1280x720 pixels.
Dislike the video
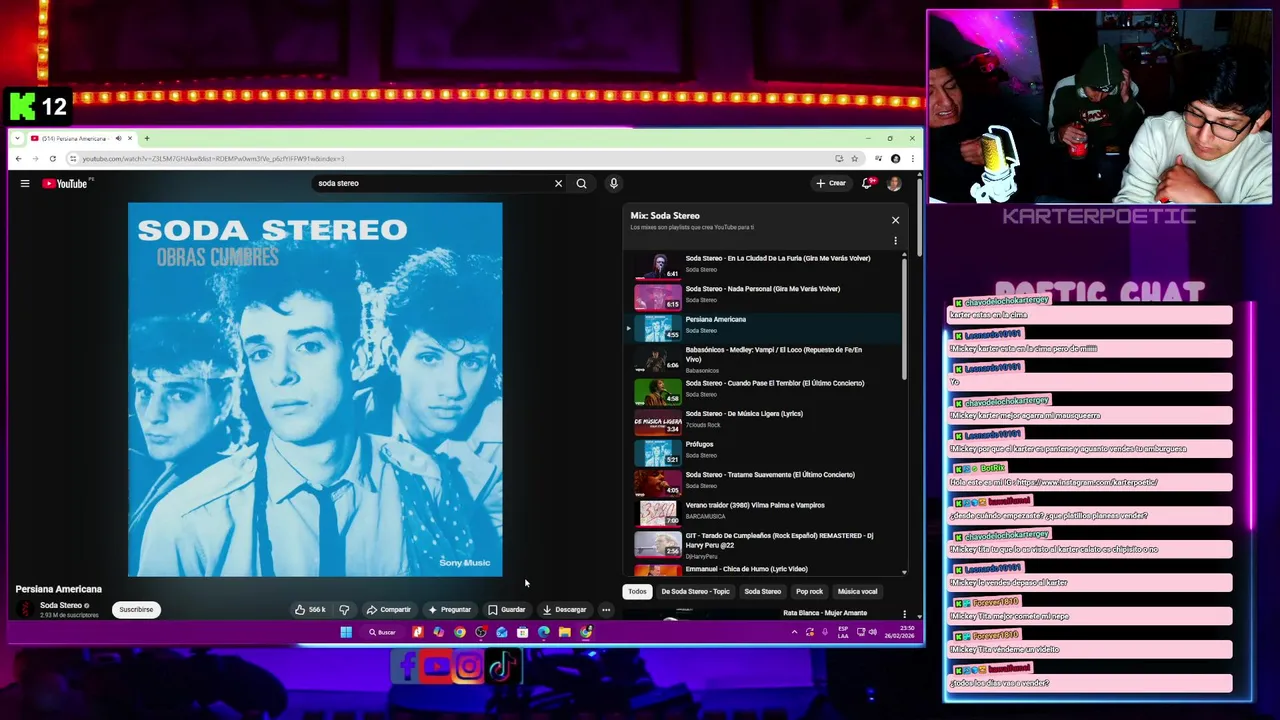[x=344, y=609]
